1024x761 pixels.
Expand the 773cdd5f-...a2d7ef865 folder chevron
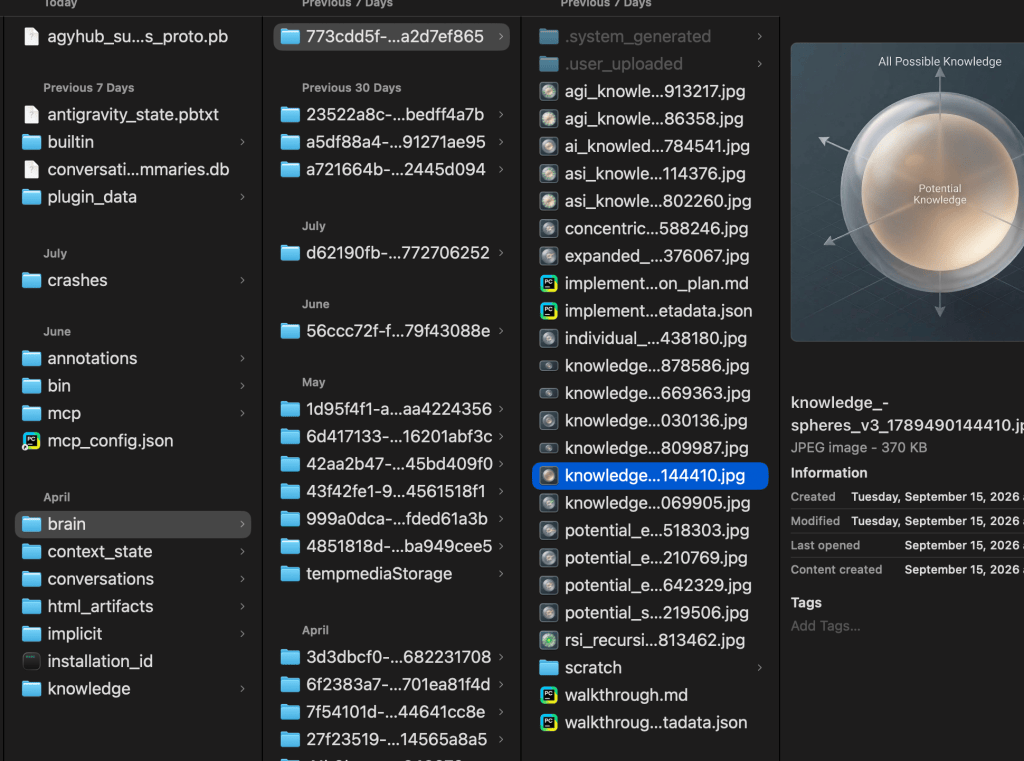tap(501, 37)
